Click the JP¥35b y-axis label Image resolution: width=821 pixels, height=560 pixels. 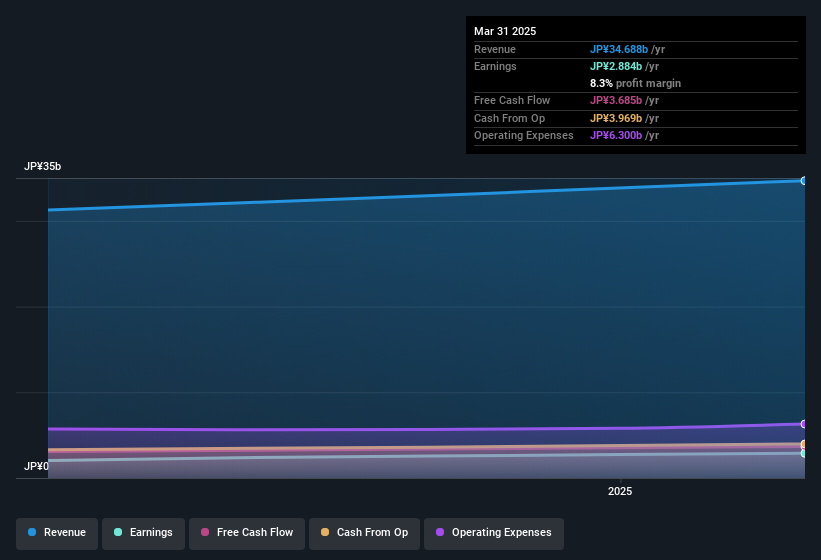coord(42,166)
